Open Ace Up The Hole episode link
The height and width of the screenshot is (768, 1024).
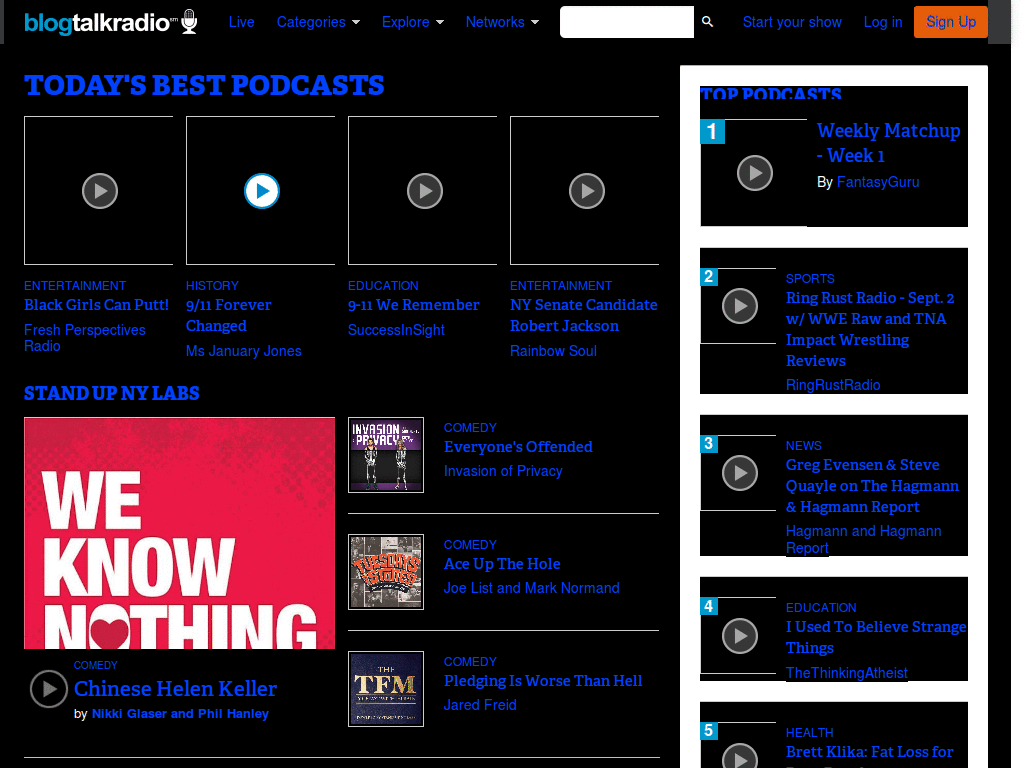[x=502, y=564]
